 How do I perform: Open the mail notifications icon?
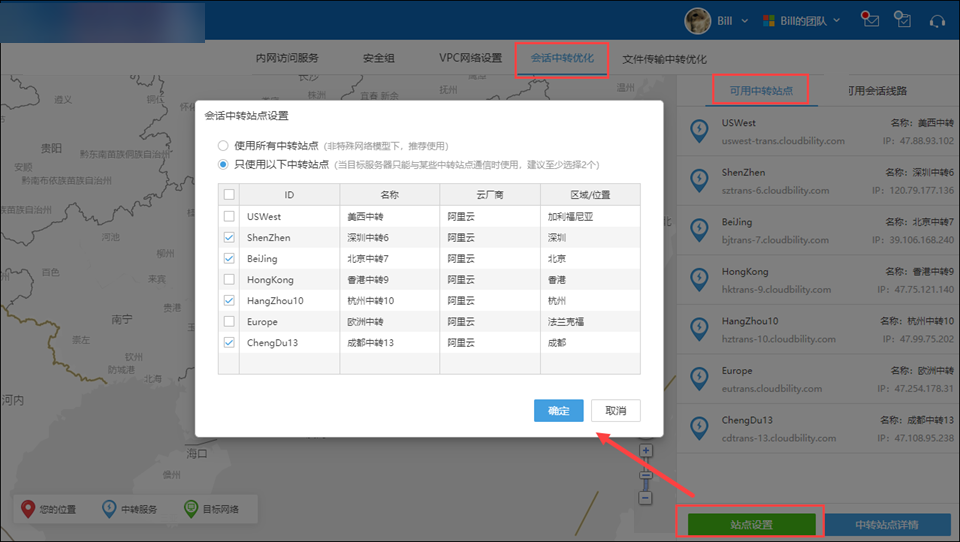point(871,20)
